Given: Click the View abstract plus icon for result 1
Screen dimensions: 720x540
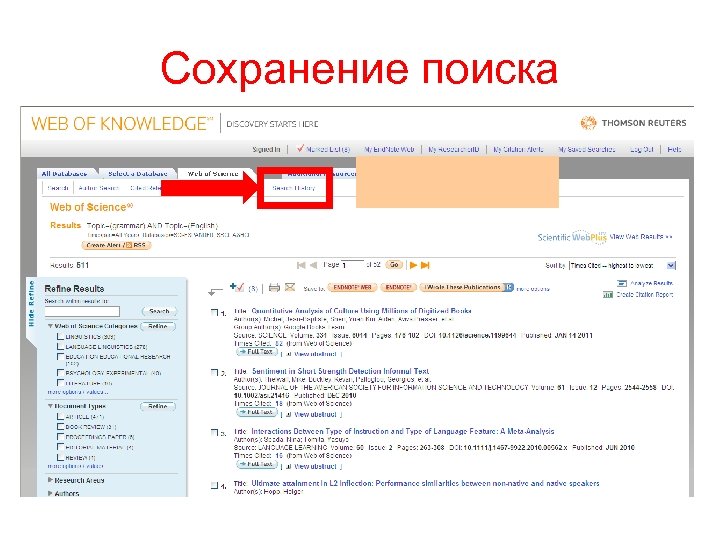Looking at the screenshot, I should coord(288,354).
